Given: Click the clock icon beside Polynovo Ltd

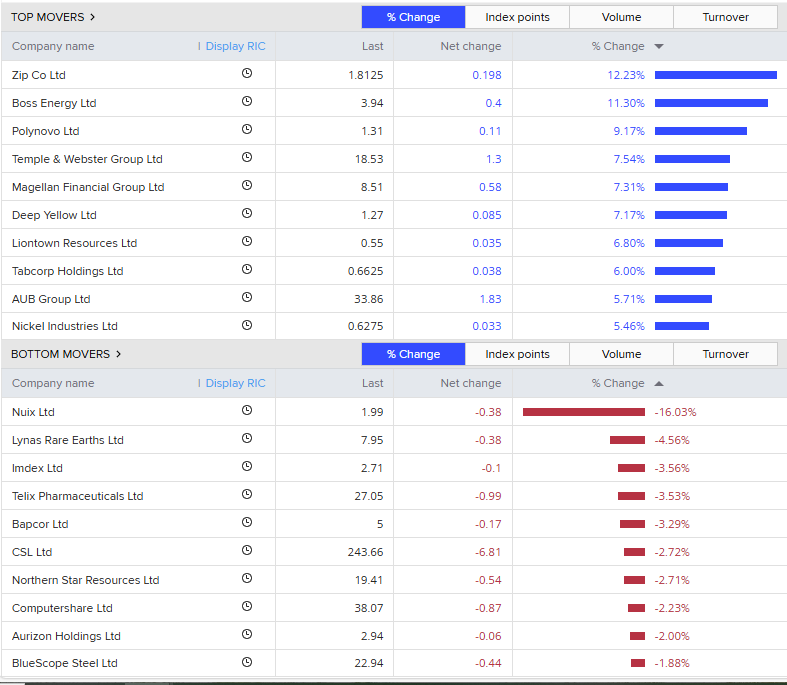Looking at the screenshot, I should [x=246, y=129].
